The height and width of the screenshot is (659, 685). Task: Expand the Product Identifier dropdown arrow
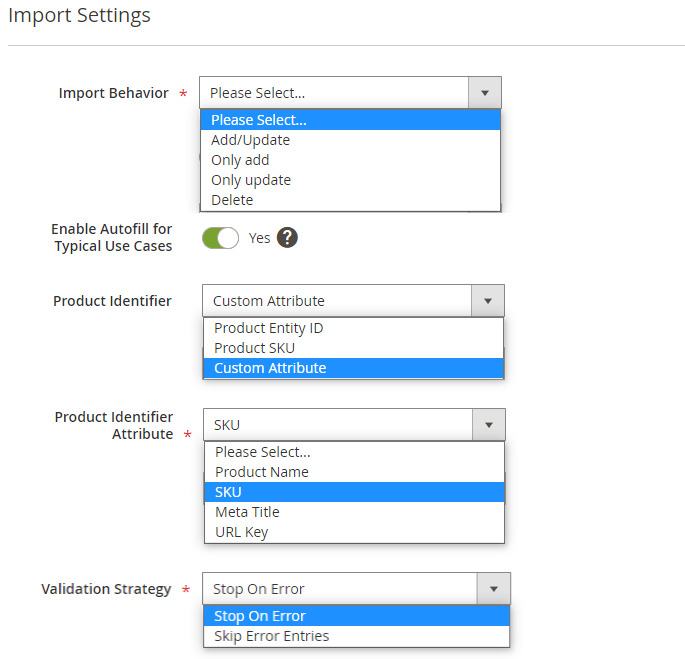coord(488,301)
